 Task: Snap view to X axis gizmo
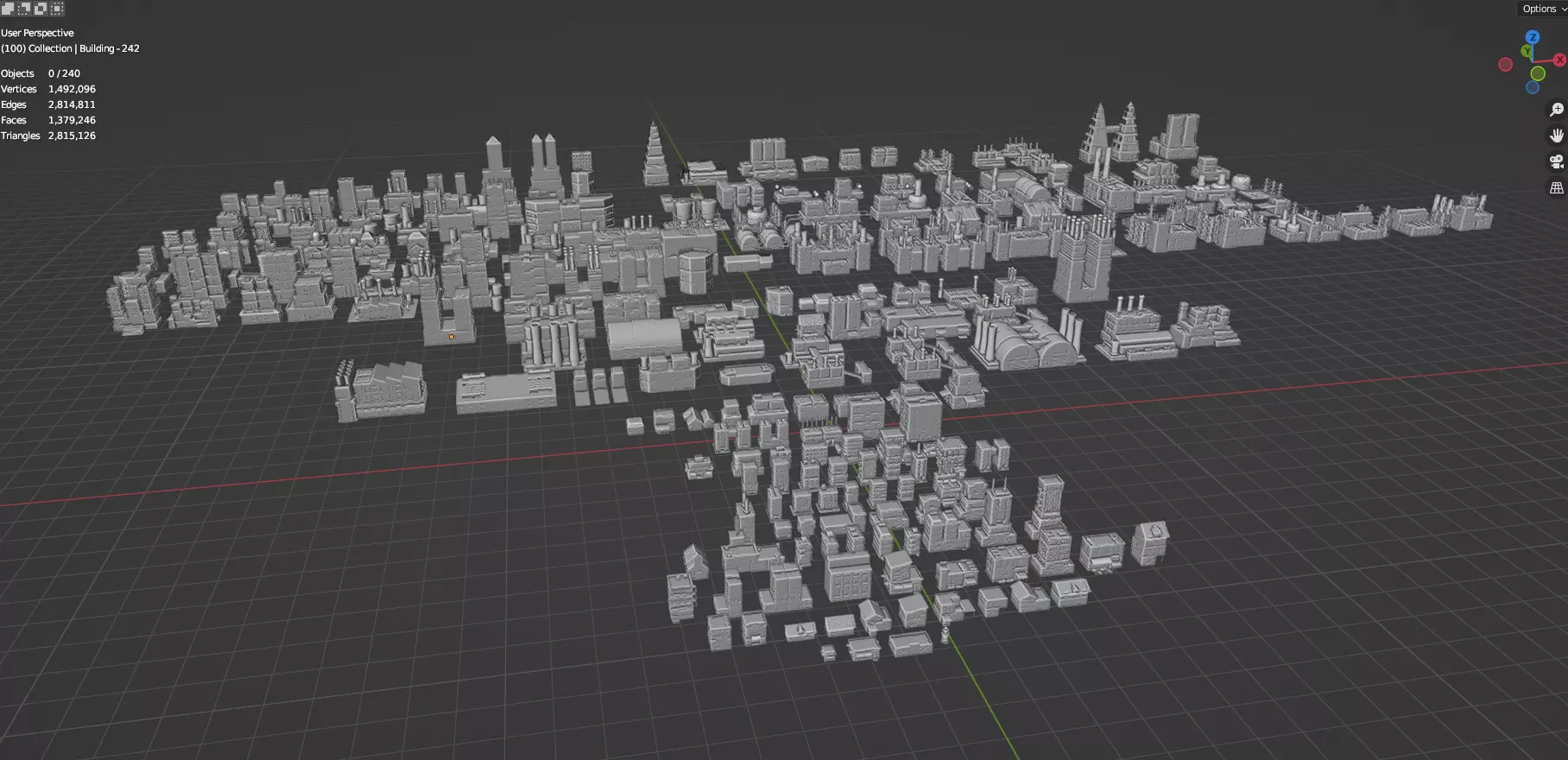point(1559,60)
